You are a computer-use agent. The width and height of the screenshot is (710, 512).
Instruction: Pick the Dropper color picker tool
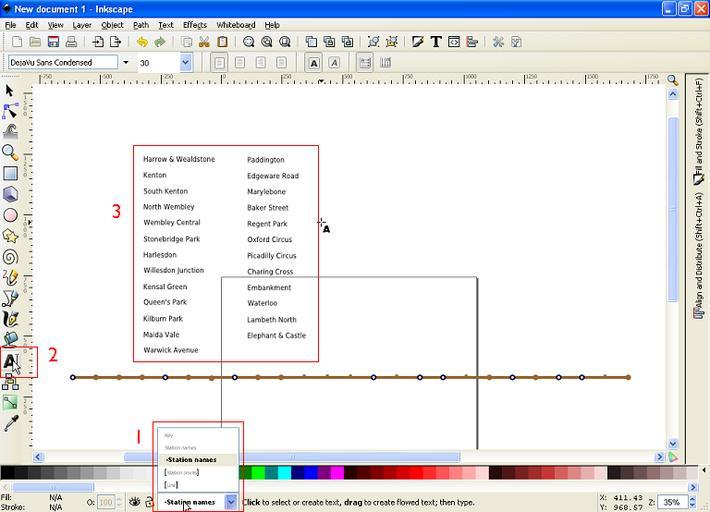(x=11, y=423)
